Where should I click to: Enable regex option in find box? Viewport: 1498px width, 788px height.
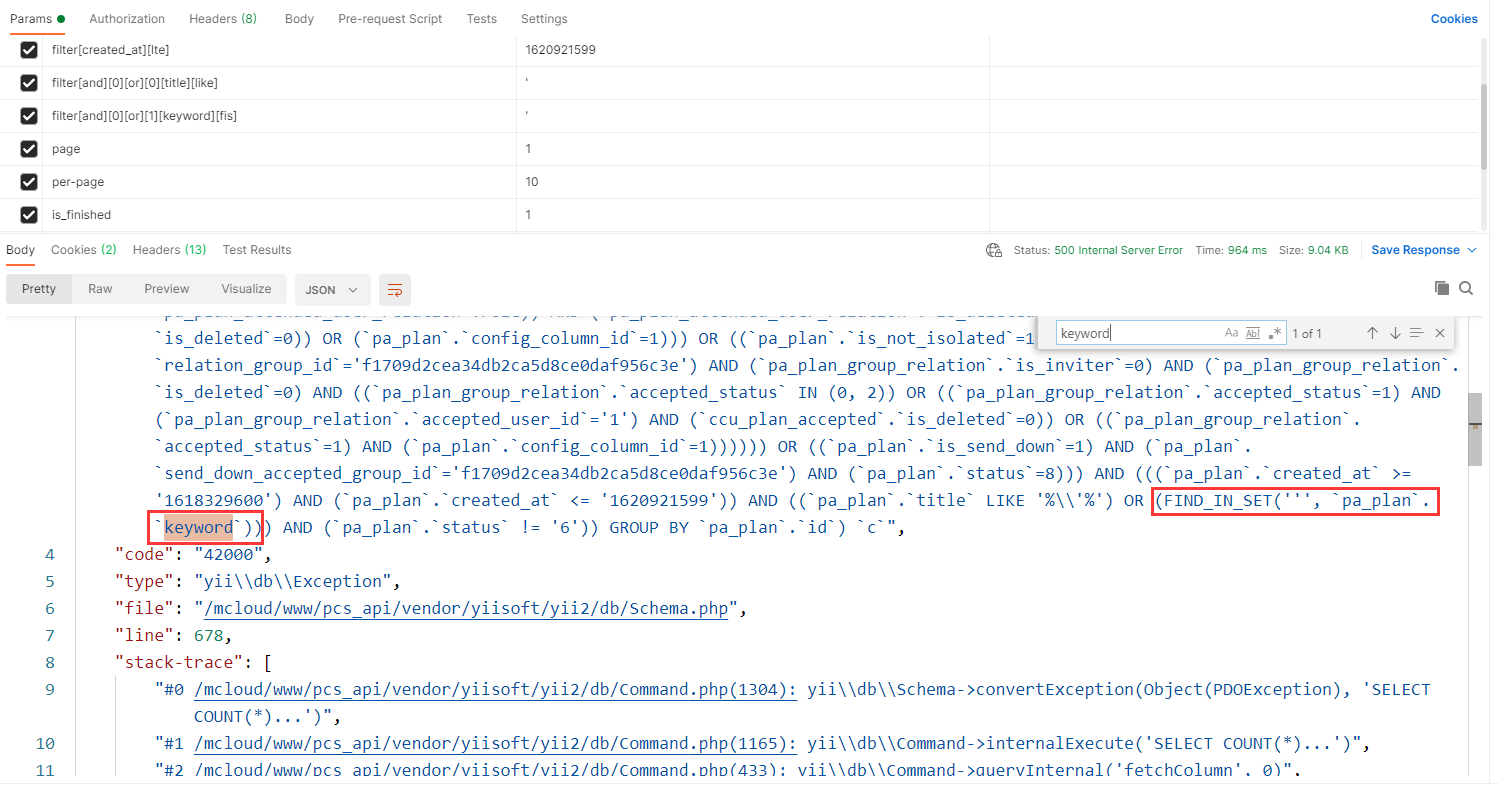coord(1275,333)
